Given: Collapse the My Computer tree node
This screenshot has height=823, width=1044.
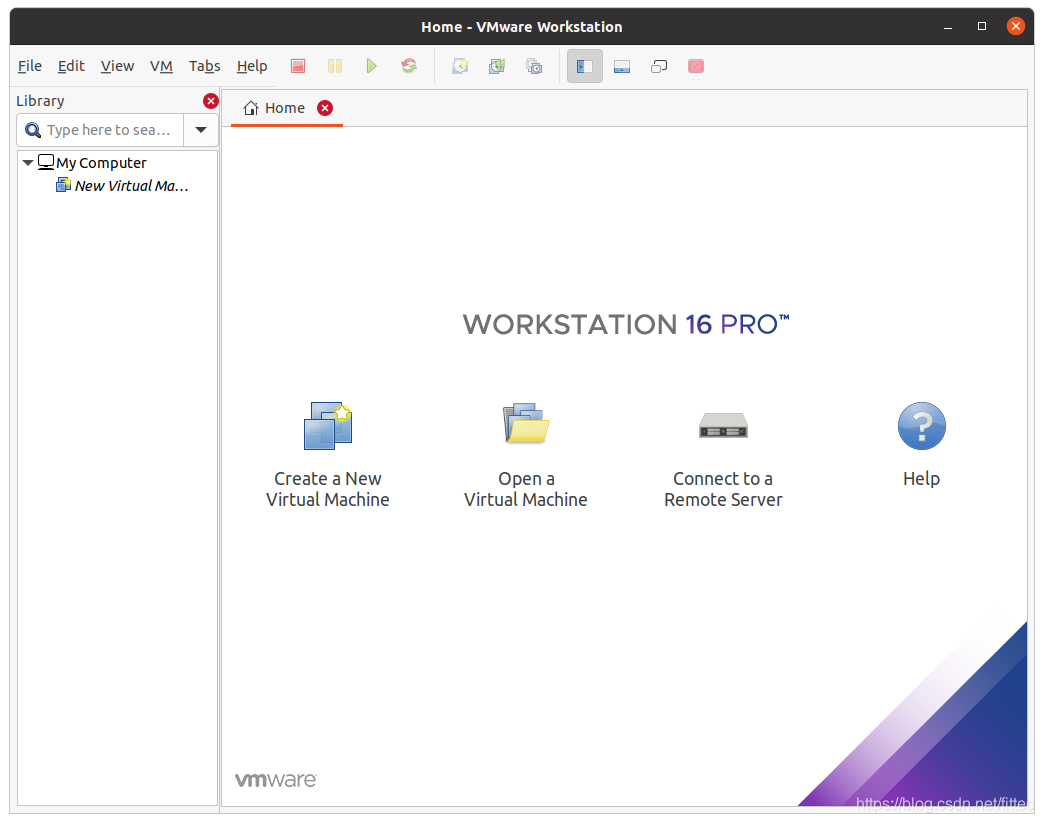Looking at the screenshot, I should pos(27,162).
